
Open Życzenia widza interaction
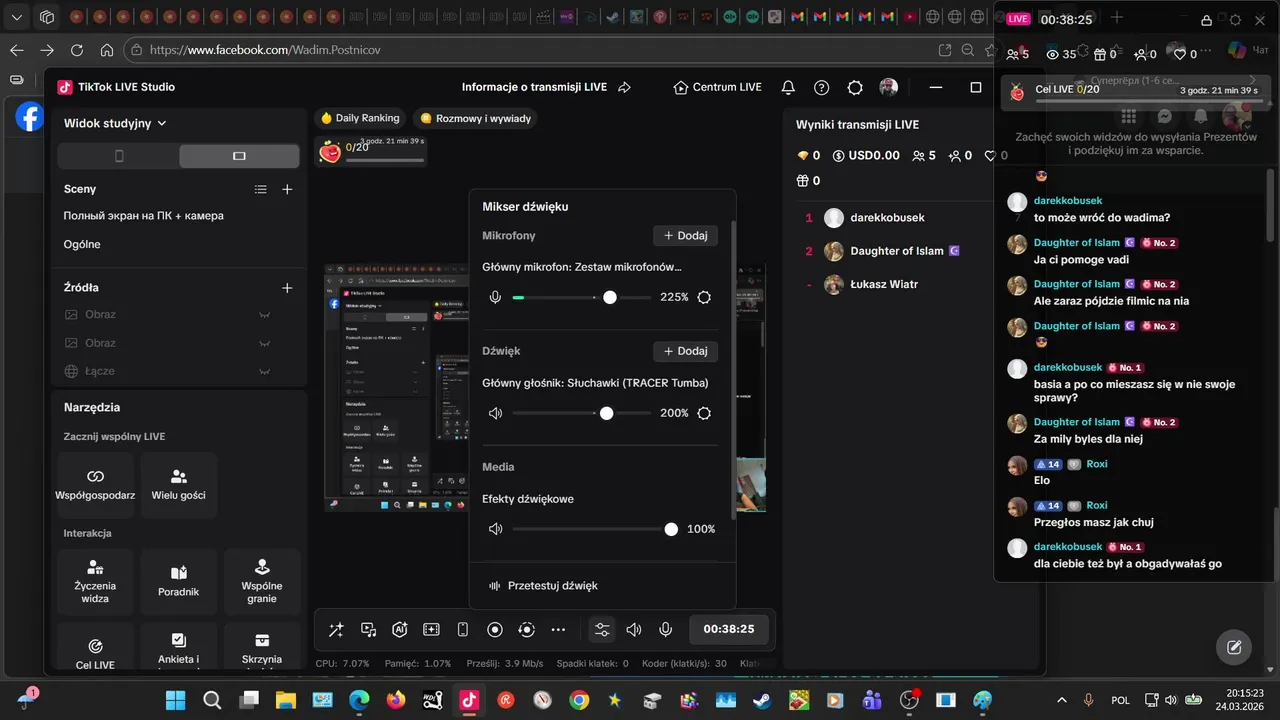click(x=95, y=581)
